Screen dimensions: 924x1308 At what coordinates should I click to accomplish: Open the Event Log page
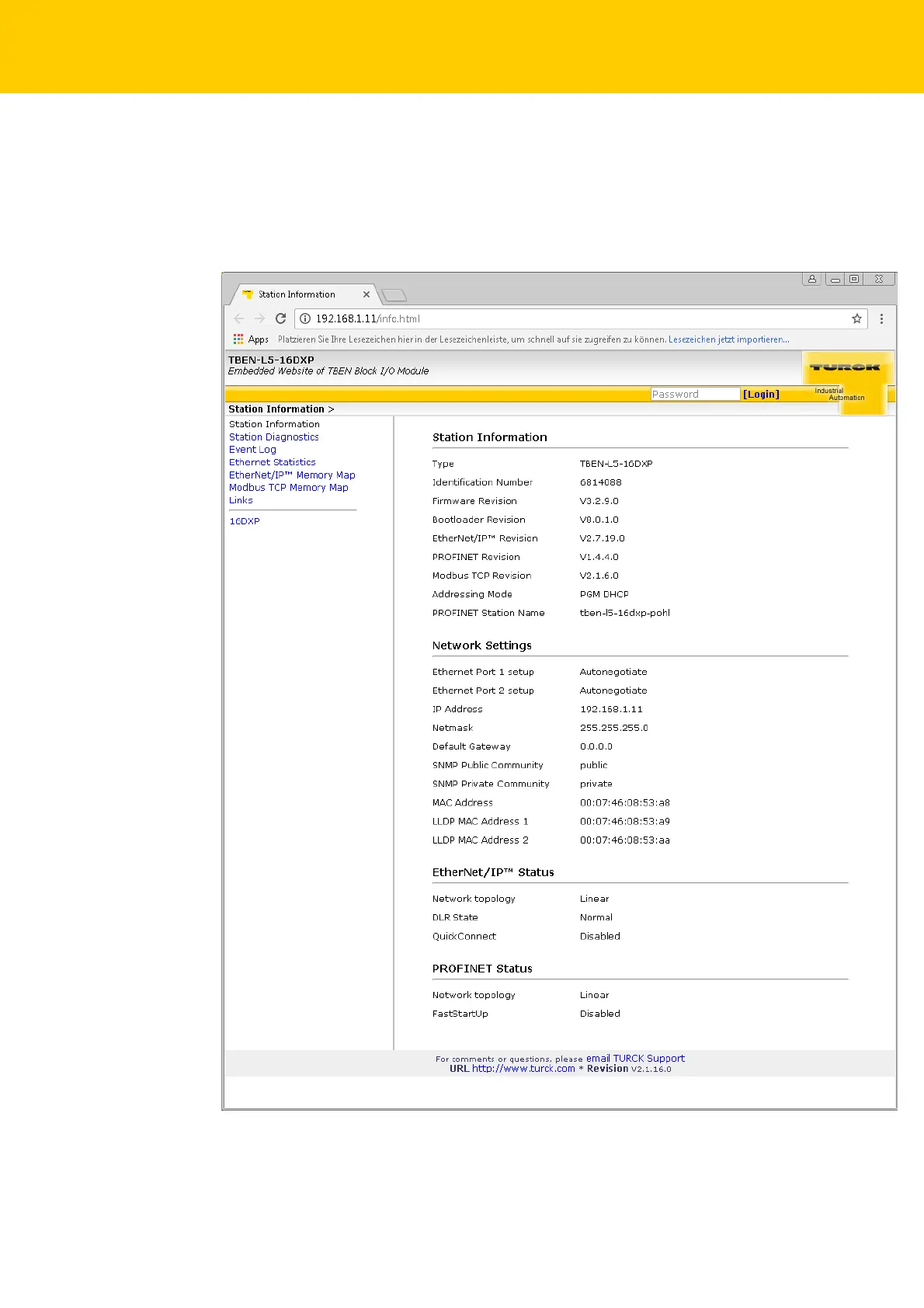[x=252, y=450]
